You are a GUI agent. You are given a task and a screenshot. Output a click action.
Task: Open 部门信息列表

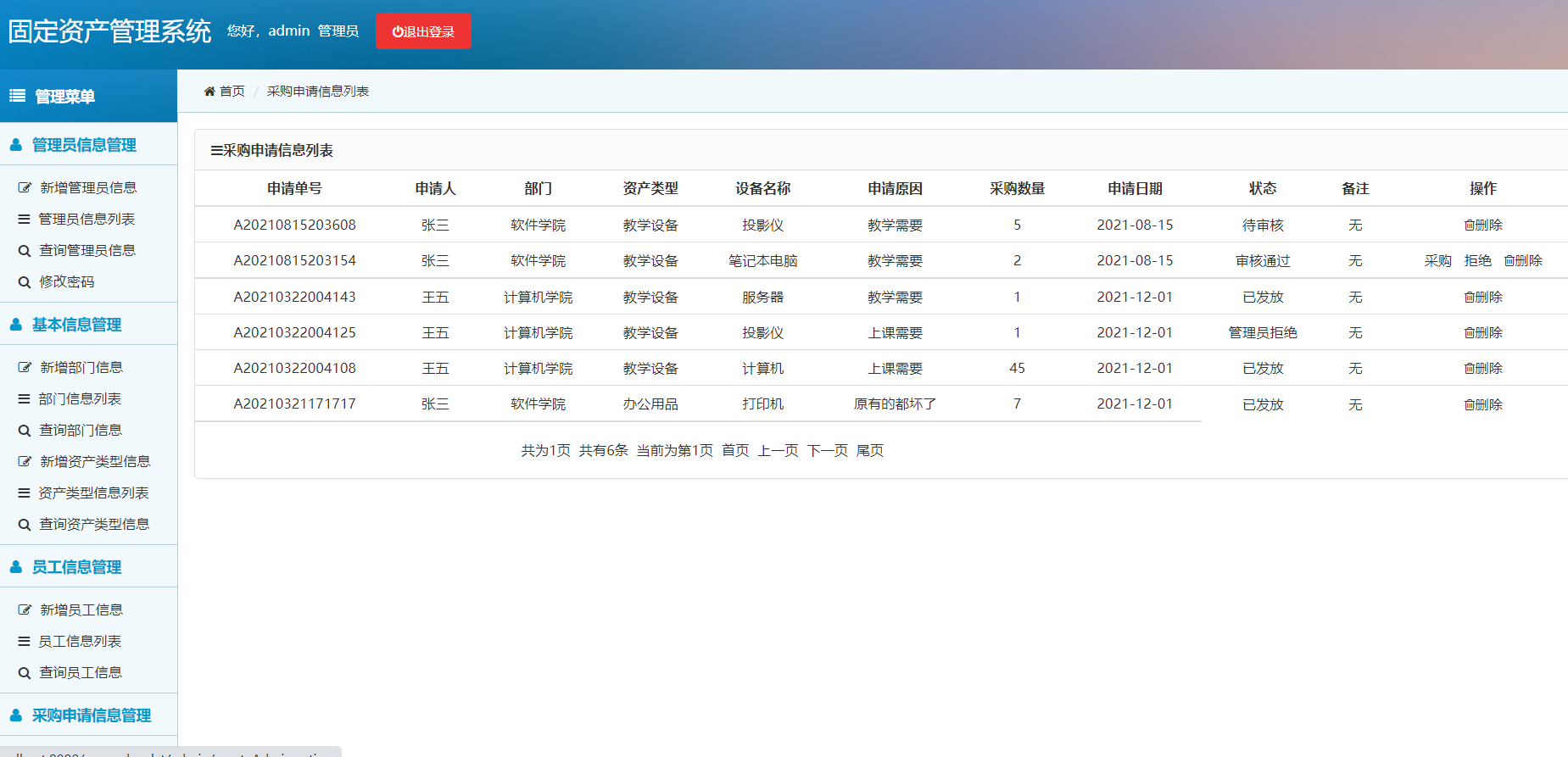pos(80,398)
